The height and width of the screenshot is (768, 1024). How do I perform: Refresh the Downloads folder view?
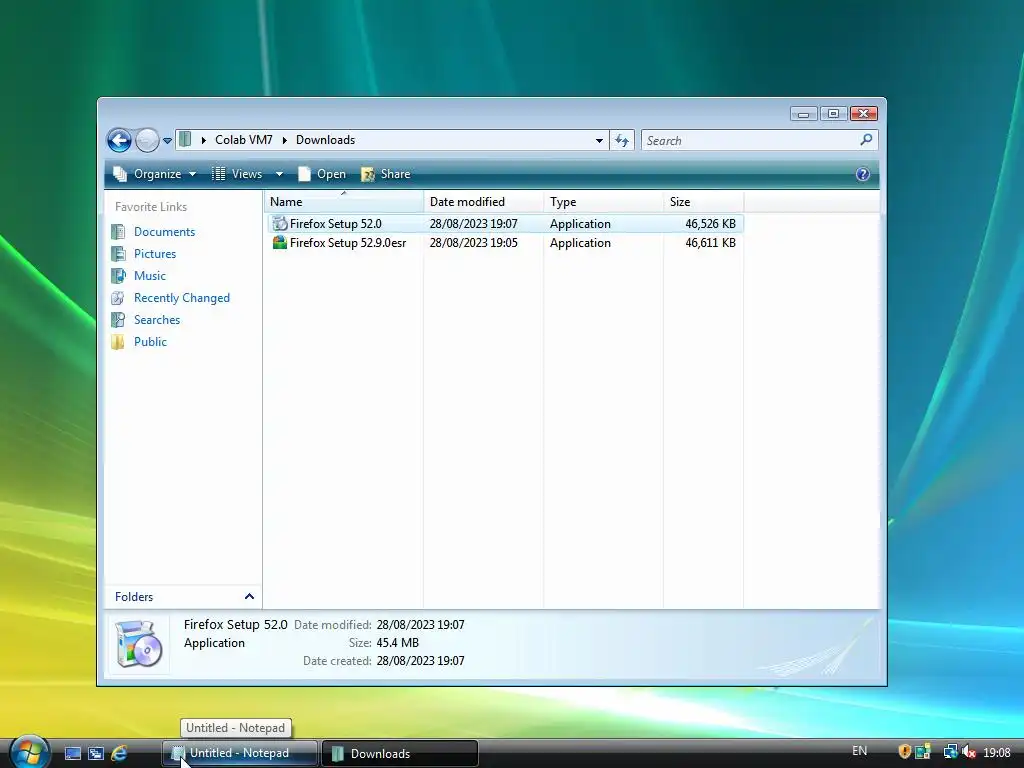[x=622, y=140]
